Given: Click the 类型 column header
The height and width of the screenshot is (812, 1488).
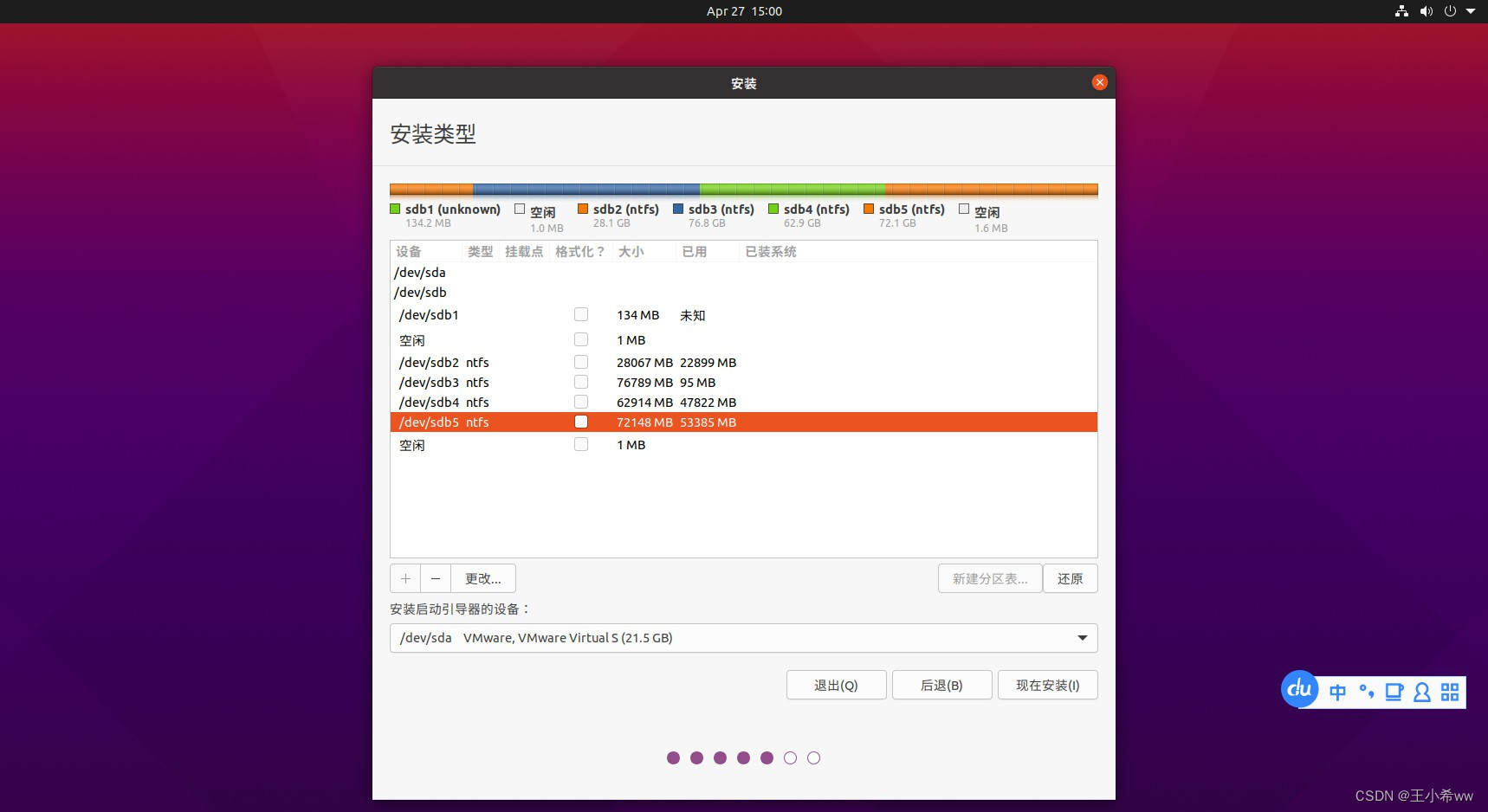Looking at the screenshot, I should coord(480,252).
